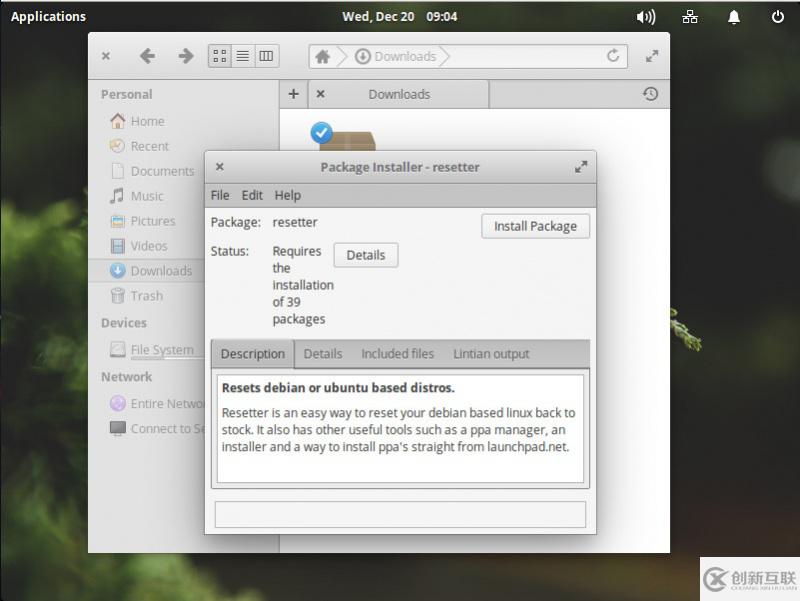Open the File menu in Package Installer
Viewport: 800px width, 601px height.
coord(220,195)
